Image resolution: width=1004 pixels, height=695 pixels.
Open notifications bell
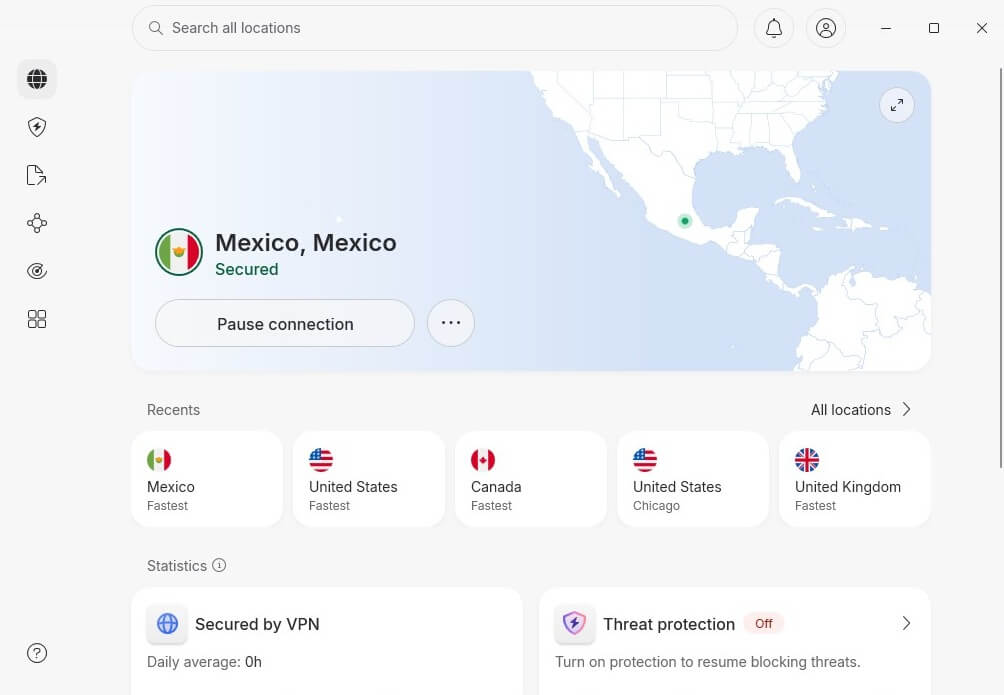click(773, 28)
